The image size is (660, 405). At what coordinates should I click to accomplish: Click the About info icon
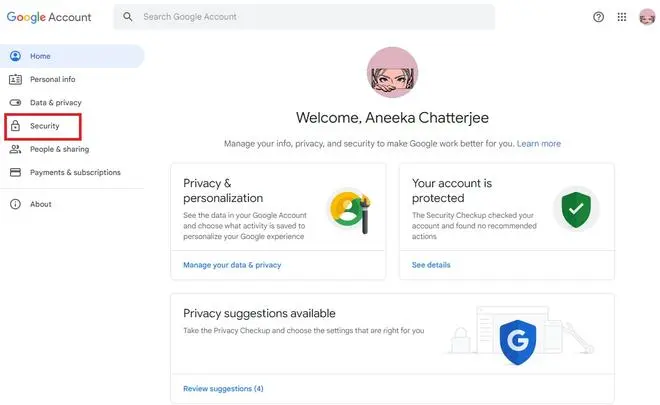click(15, 204)
